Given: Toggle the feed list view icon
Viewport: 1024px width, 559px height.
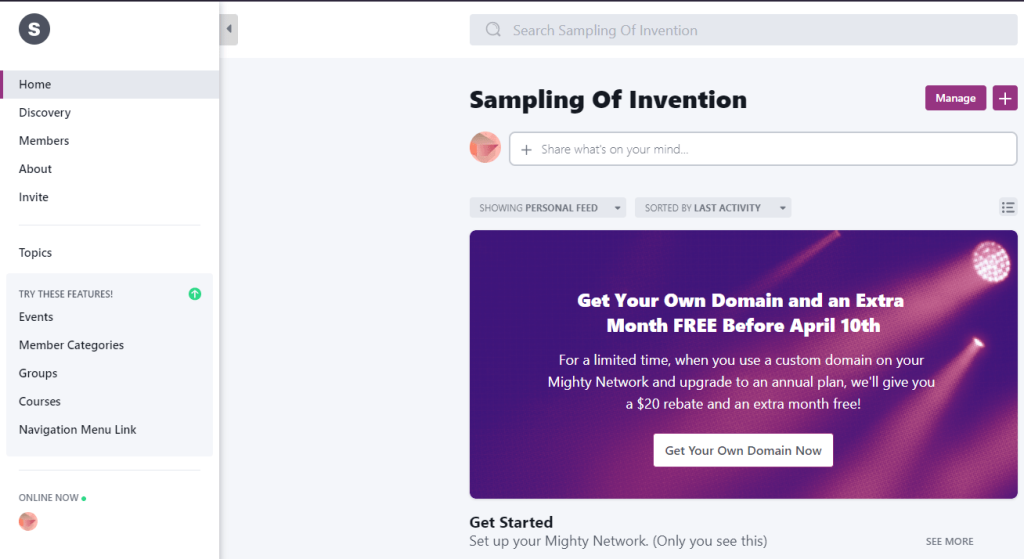Looking at the screenshot, I should (x=1008, y=208).
